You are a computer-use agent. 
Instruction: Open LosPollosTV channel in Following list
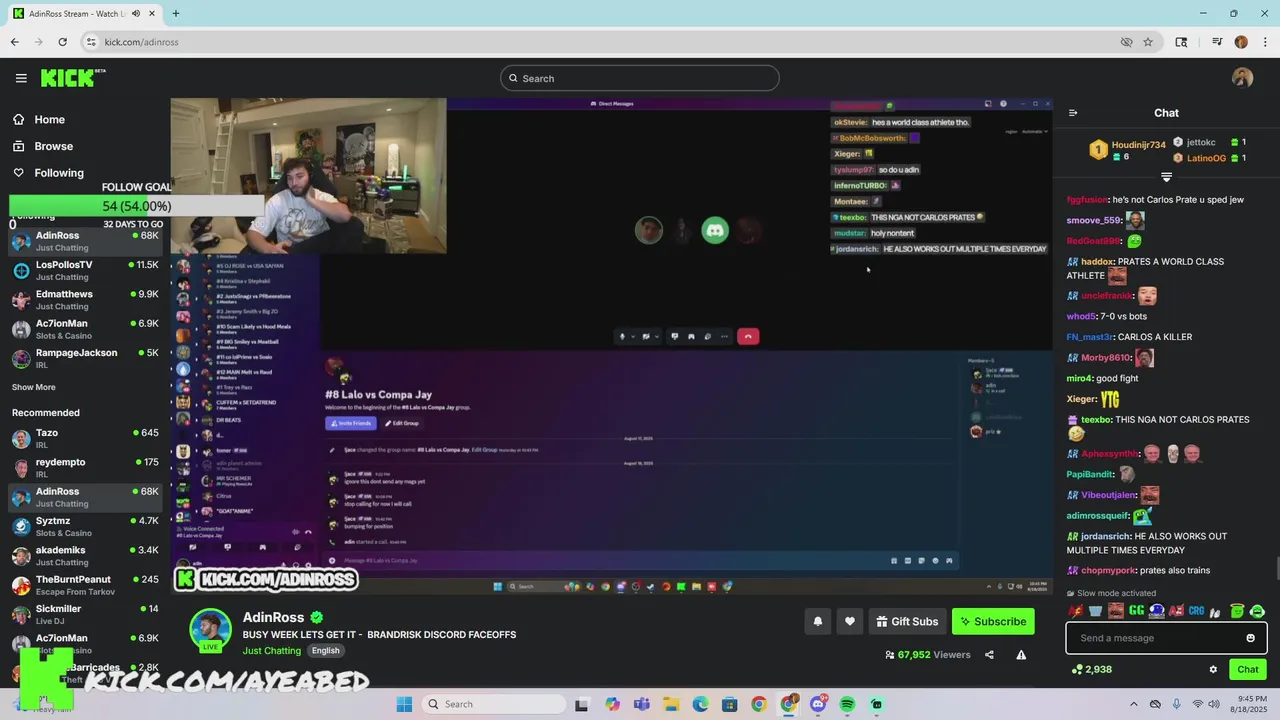tap(85, 270)
